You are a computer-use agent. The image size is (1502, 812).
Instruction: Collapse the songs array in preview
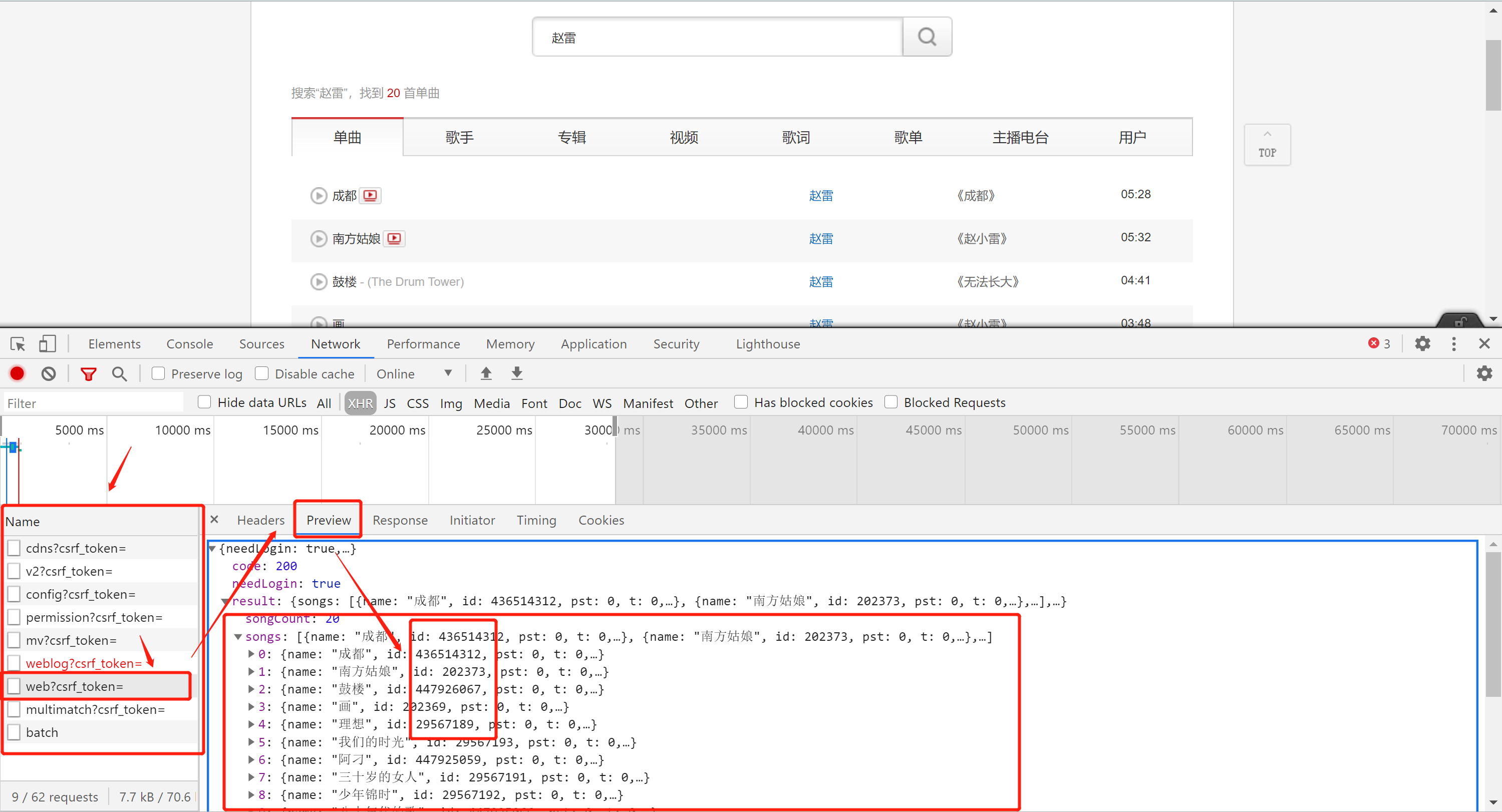coord(238,637)
